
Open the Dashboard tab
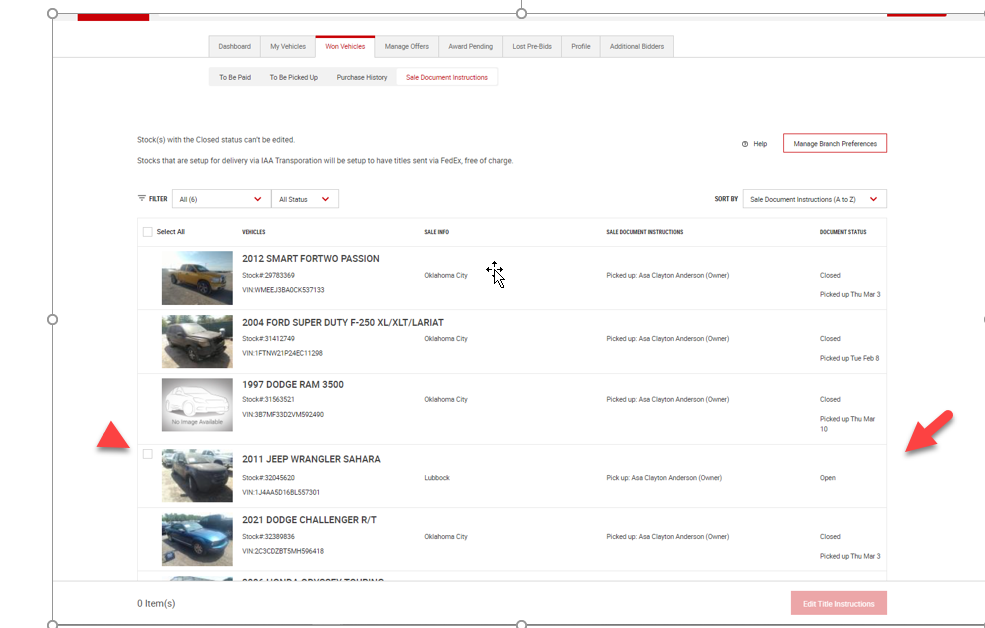pos(235,47)
